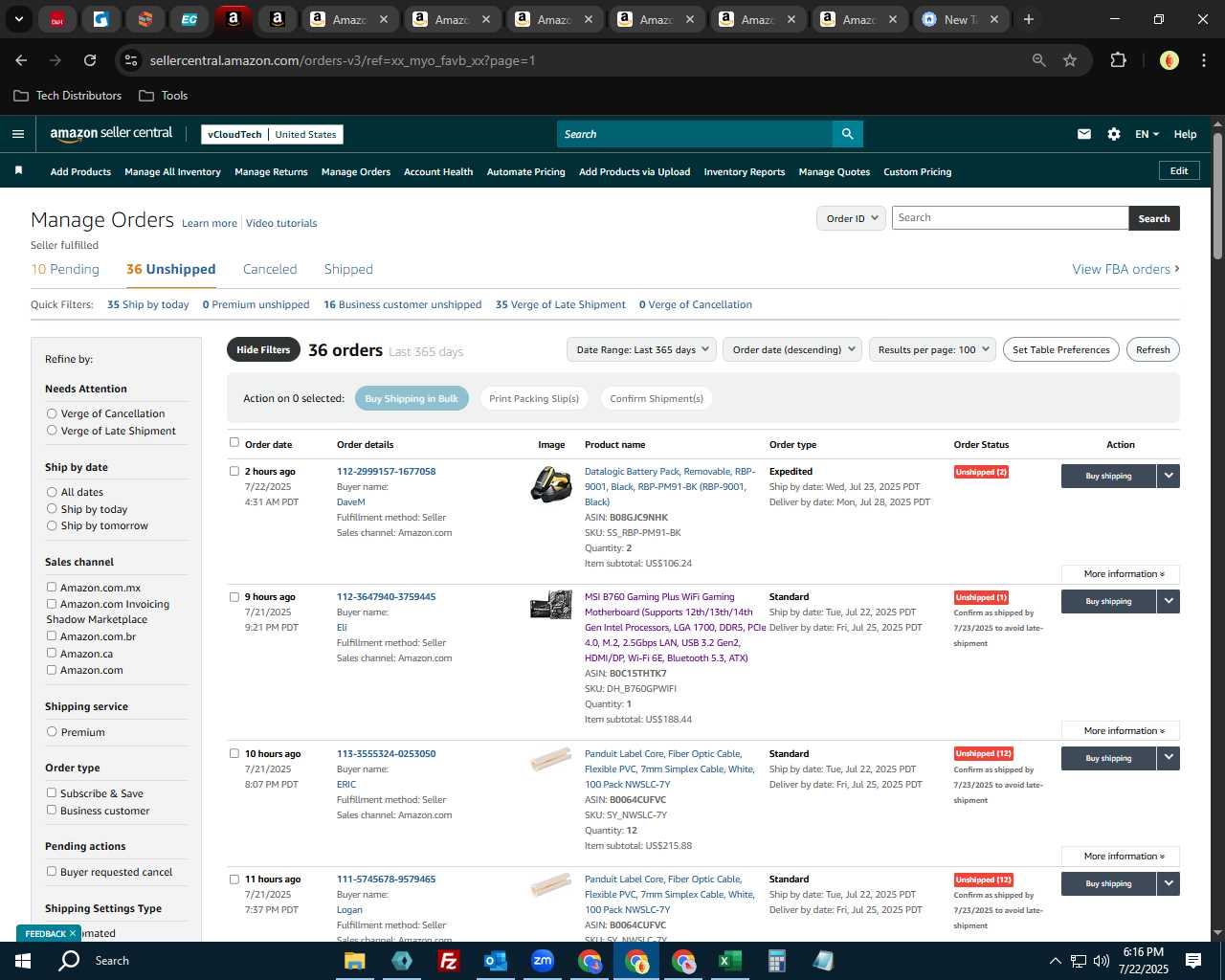Open the Results per page: 100 dropdown
Screen dimensions: 1225x980
pos(932,349)
